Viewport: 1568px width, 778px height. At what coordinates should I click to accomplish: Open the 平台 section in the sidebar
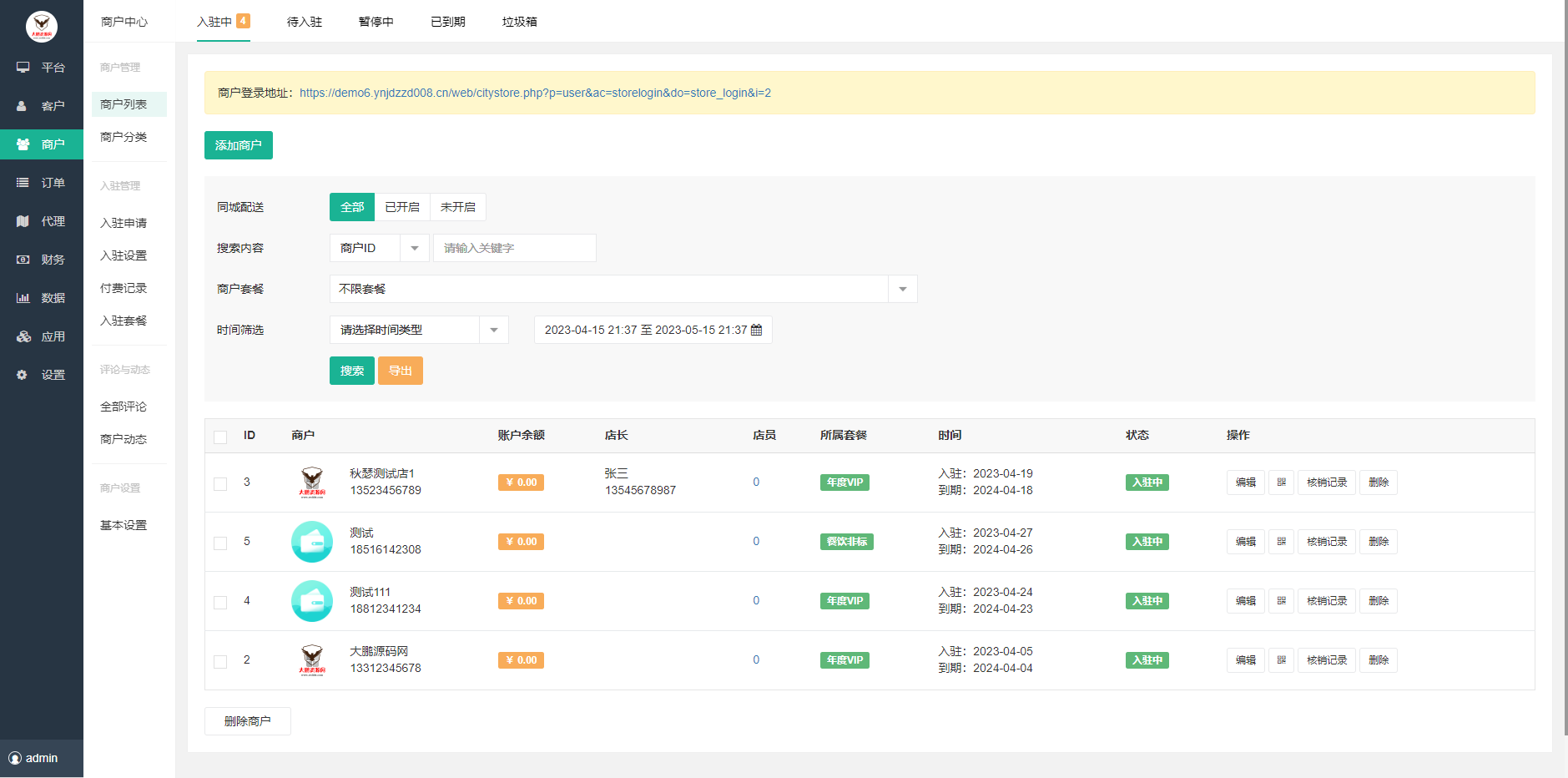tap(42, 67)
